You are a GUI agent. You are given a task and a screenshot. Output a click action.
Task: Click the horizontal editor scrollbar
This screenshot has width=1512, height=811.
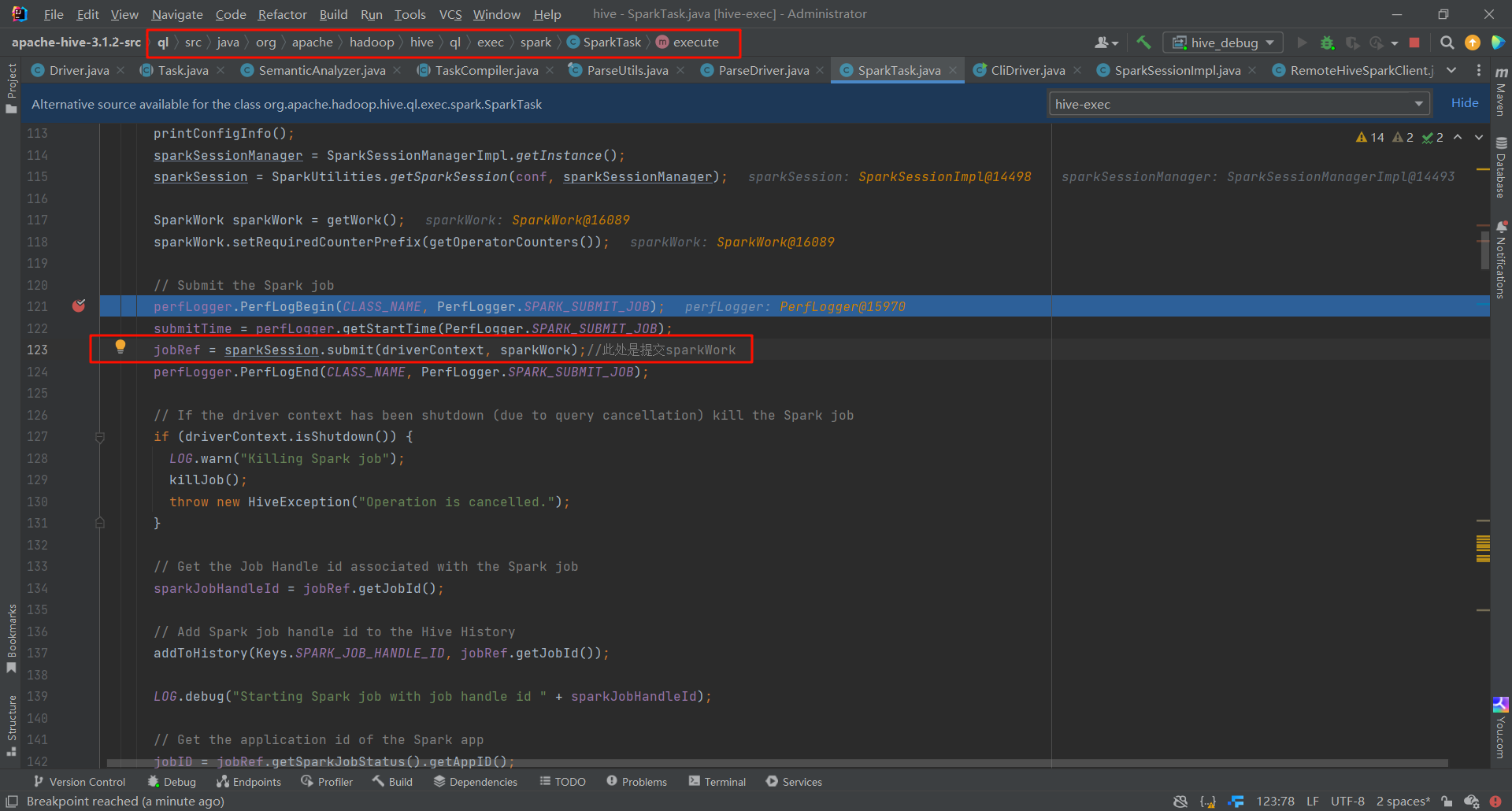coord(777,763)
